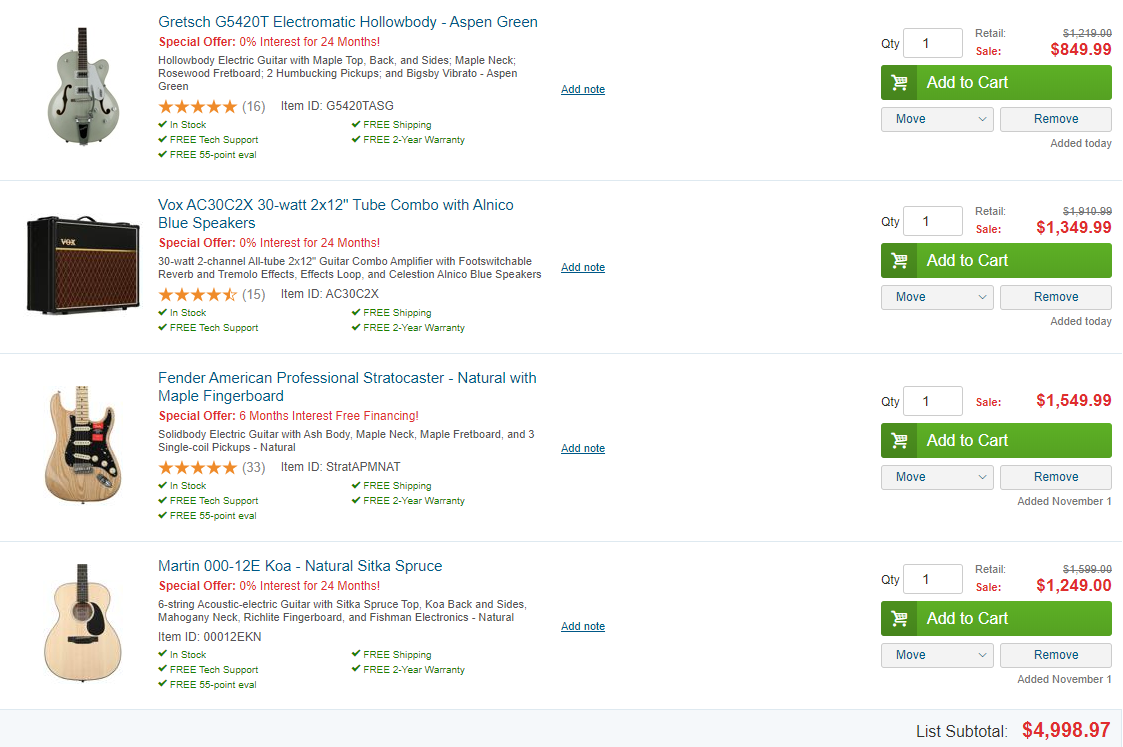Click the cart icon for Martin 000-12E Koa

coord(900,618)
